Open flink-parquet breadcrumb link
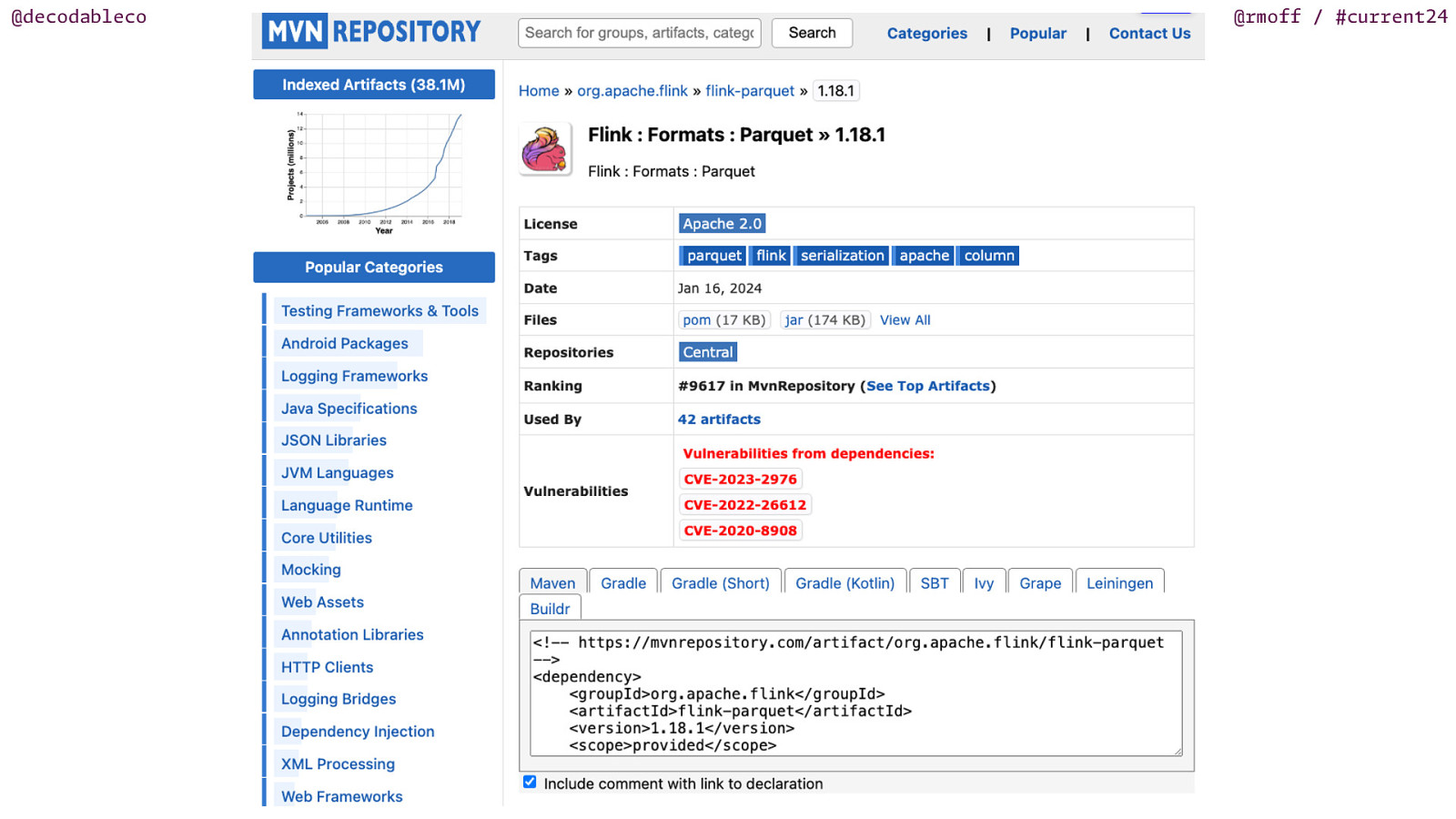1456x819 pixels. pos(750,91)
